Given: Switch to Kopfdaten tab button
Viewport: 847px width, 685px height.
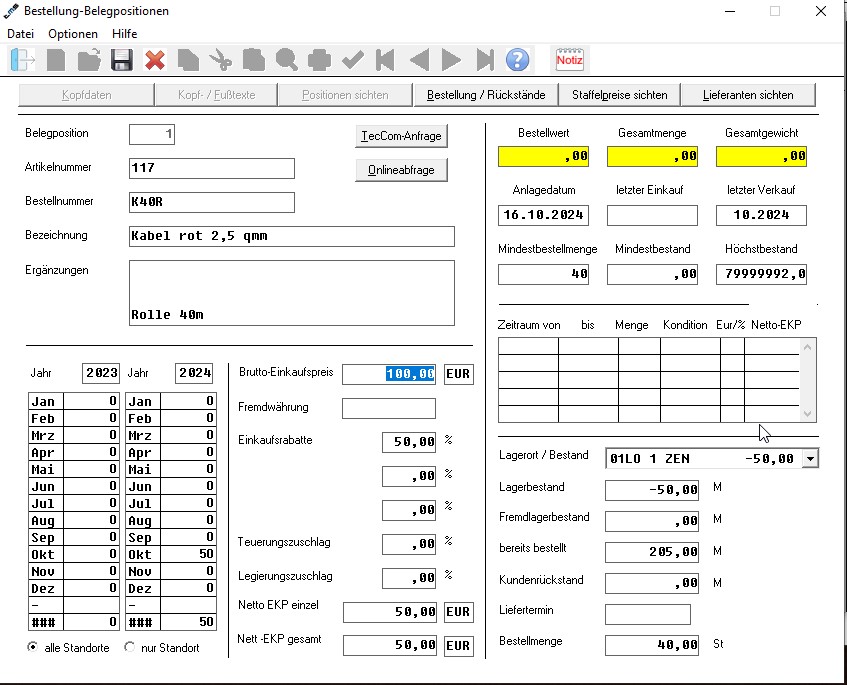Looking at the screenshot, I should coord(86,95).
